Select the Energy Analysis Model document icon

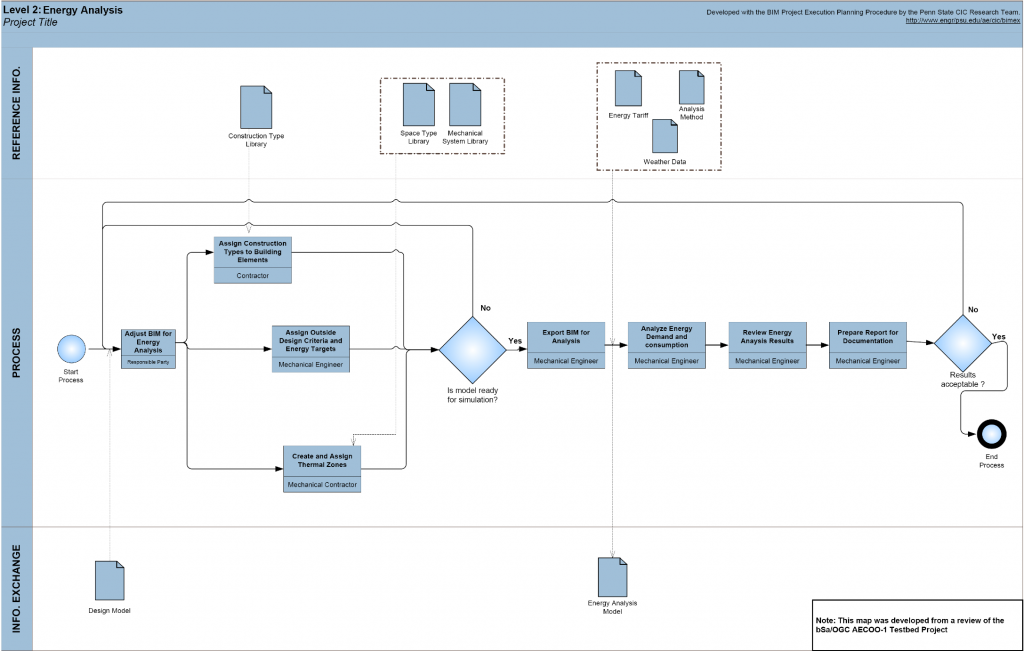tap(612, 575)
